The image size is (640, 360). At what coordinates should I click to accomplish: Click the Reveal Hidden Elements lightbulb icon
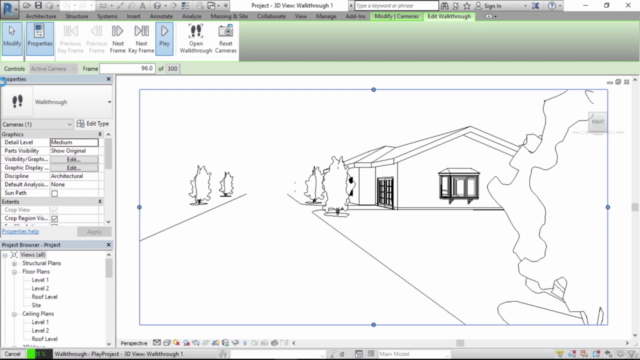click(245, 343)
